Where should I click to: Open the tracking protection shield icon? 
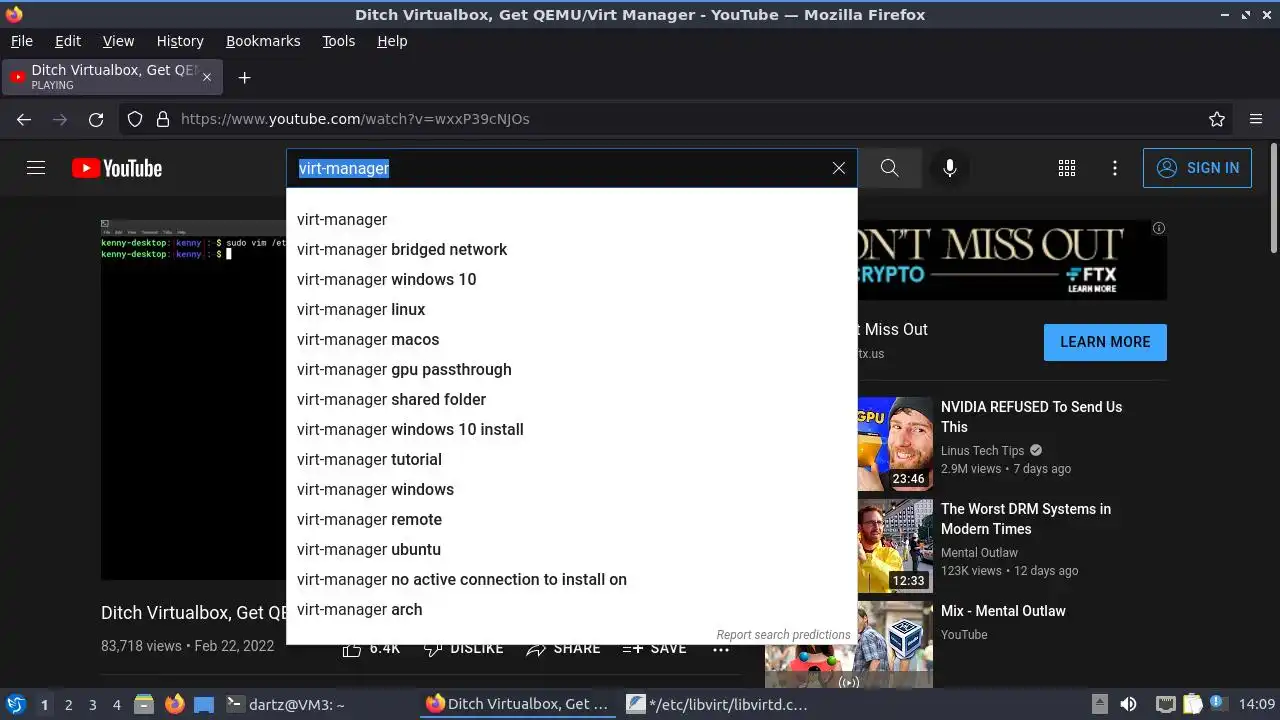(135, 119)
